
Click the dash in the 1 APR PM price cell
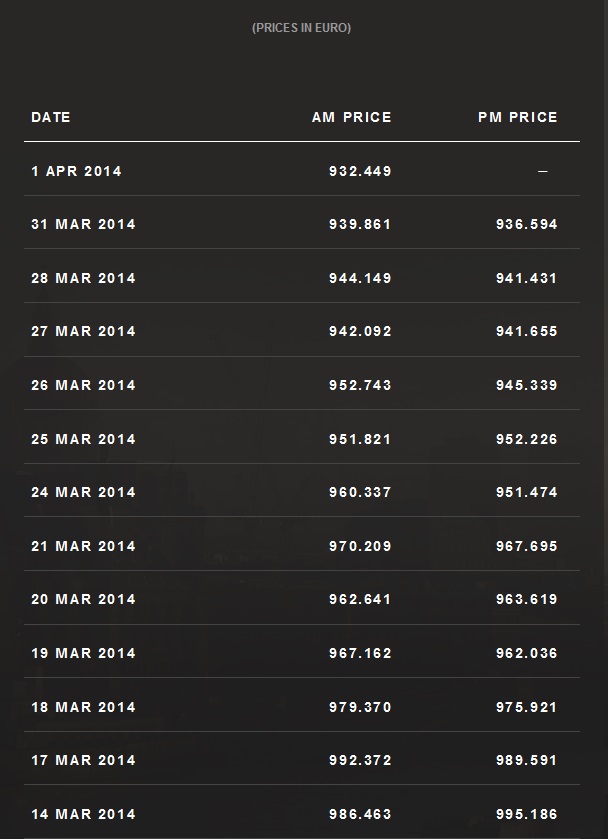coord(543,171)
